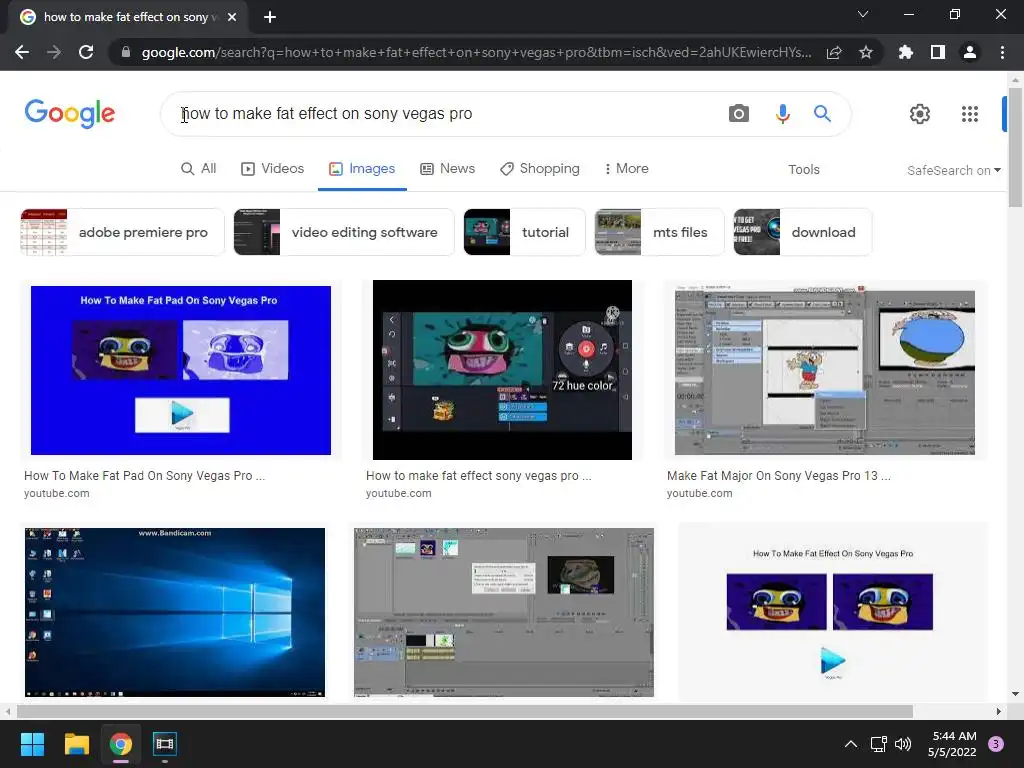Image resolution: width=1024 pixels, height=768 pixels.
Task: Start voice search with microphone
Action: [782, 114]
